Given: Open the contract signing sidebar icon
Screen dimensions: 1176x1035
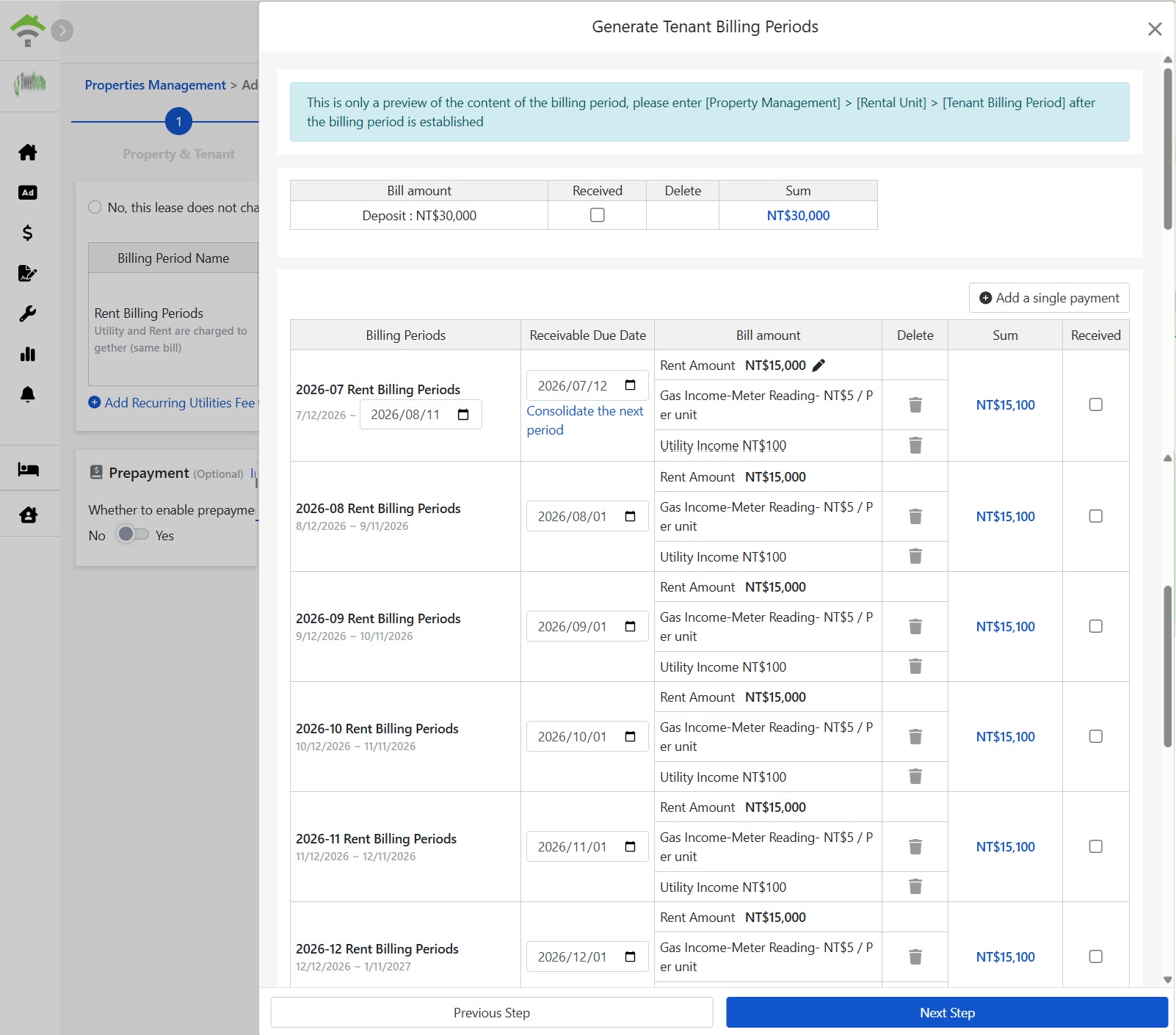Looking at the screenshot, I should tap(28, 273).
